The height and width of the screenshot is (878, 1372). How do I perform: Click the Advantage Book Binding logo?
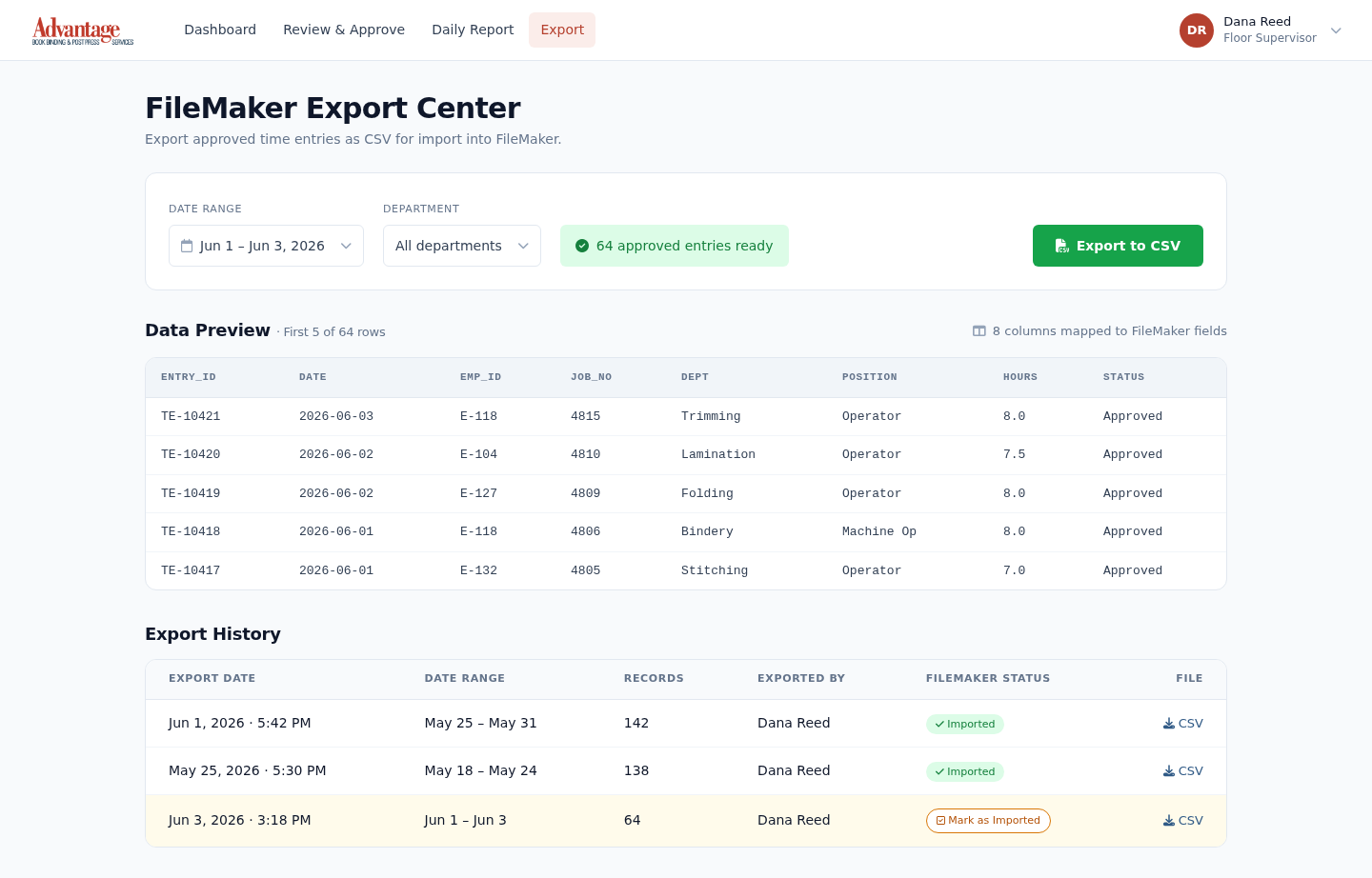[x=83, y=30]
